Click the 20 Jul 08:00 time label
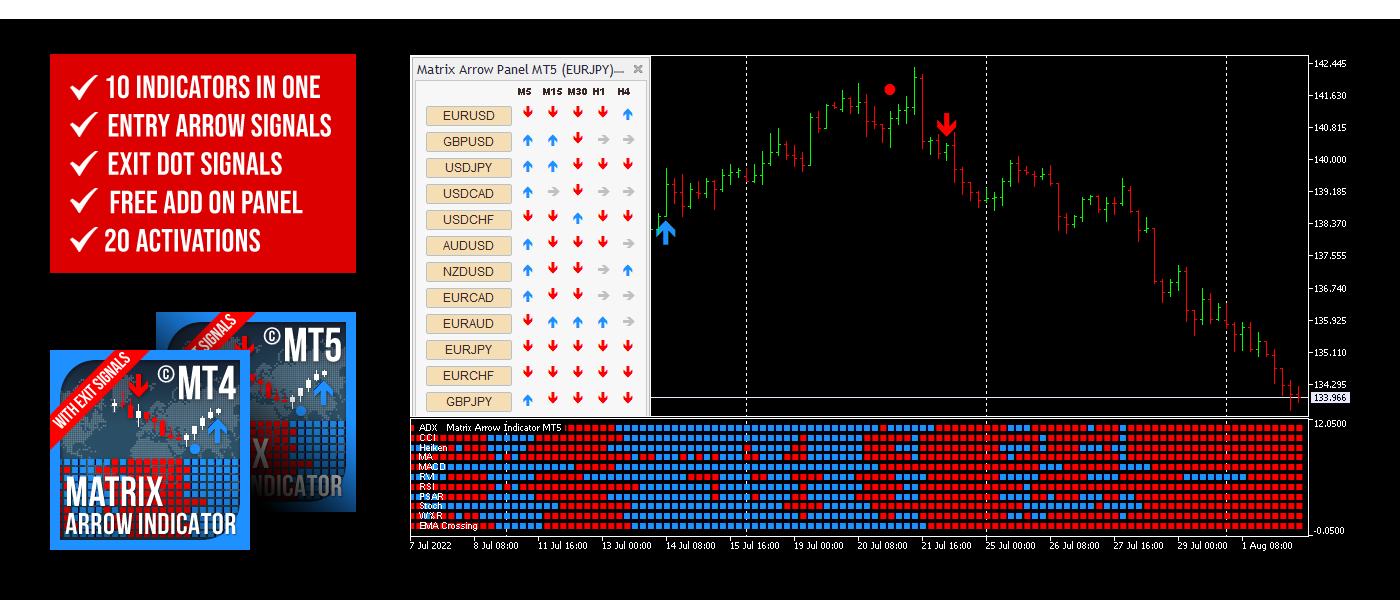This screenshot has width=1400, height=600. click(882, 546)
